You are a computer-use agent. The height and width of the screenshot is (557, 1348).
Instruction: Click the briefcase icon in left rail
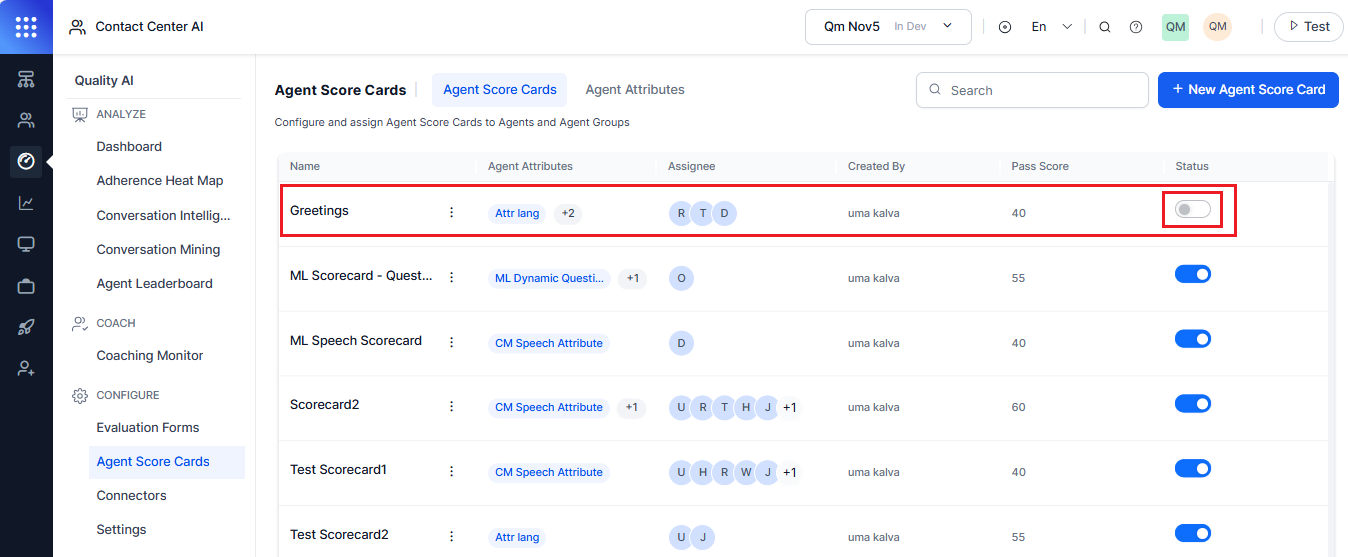pos(26,286)
